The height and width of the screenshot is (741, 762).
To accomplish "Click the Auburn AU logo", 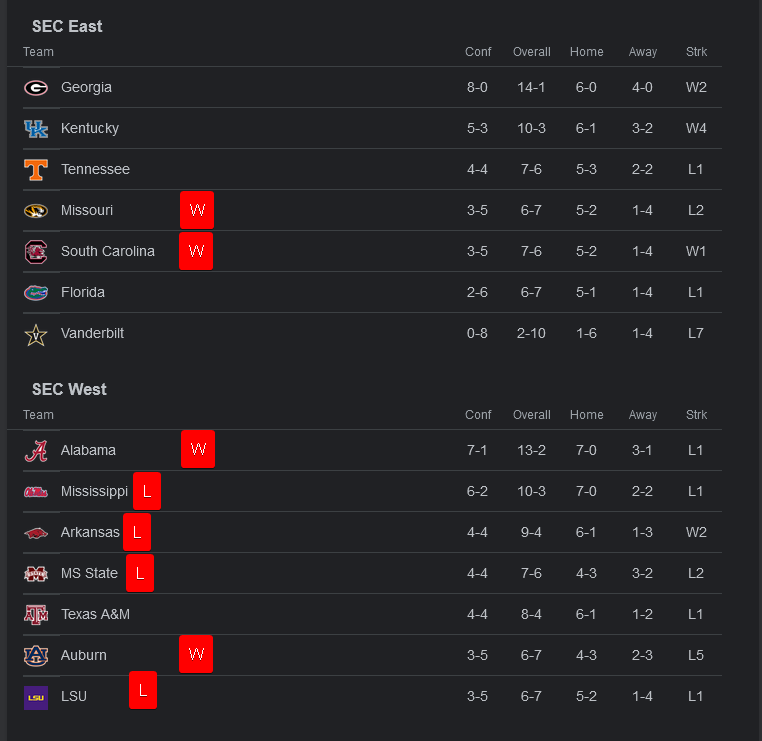I will [x=36, y=656].
